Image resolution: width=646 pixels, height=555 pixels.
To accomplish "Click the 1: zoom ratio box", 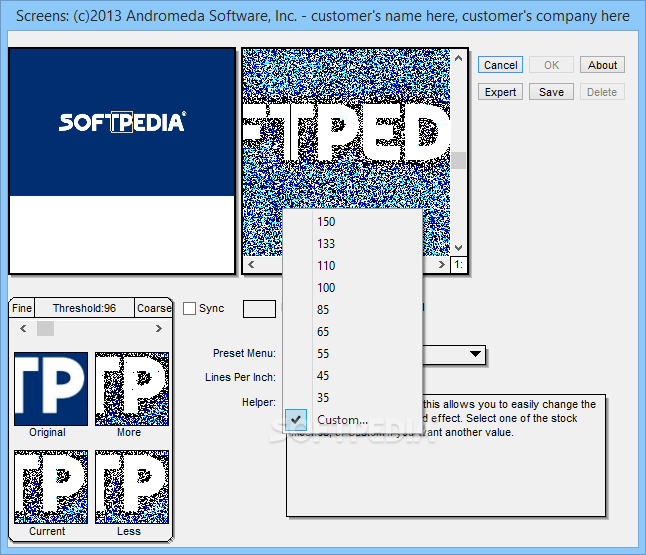I will point(459,265).
